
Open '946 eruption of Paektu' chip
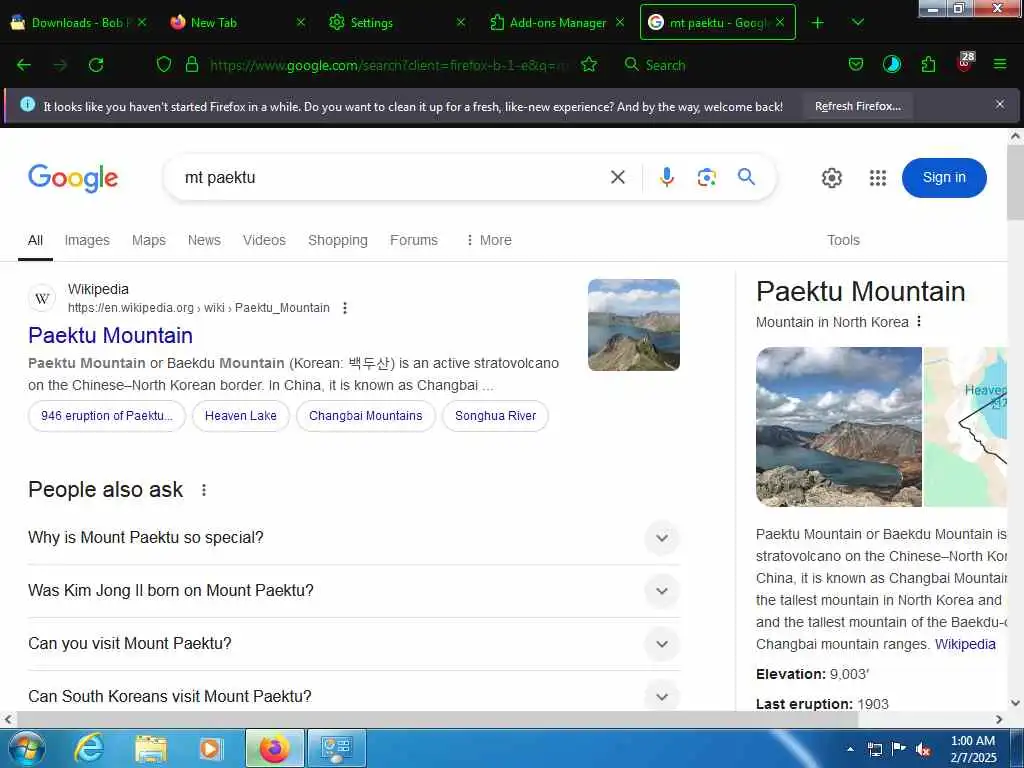107,416
